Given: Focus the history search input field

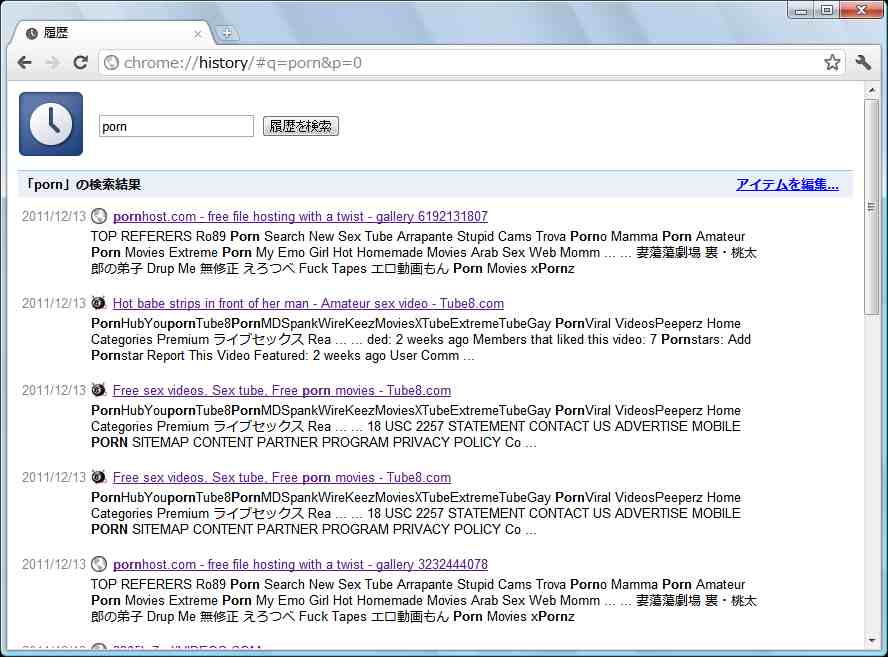Looking at the screenshot, I should point(176,126).
